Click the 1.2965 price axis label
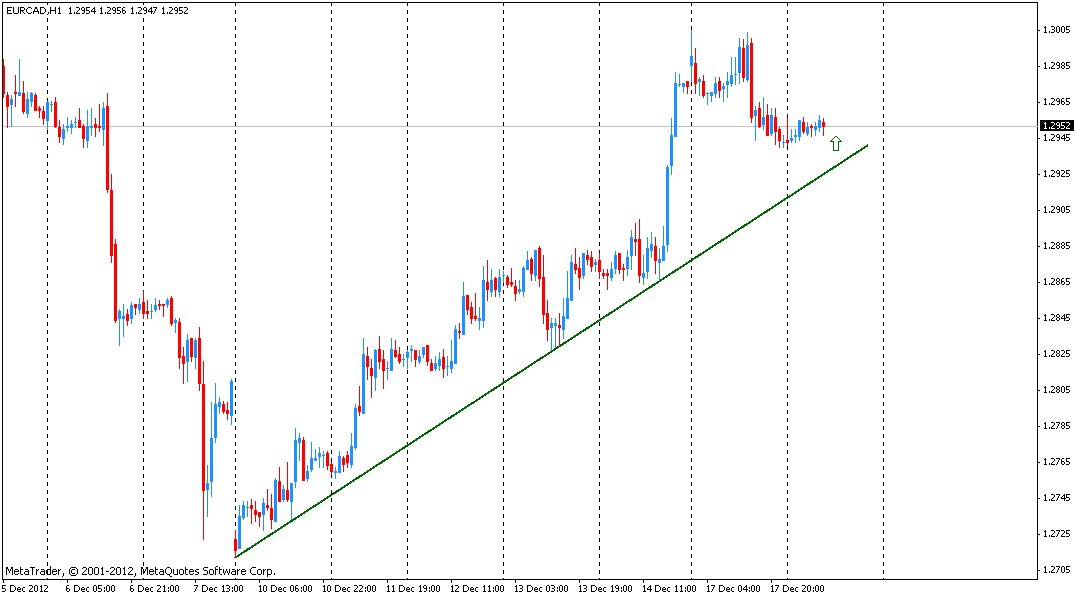1075x596 pixels. pyautogui.click(x=1056, y=102)
